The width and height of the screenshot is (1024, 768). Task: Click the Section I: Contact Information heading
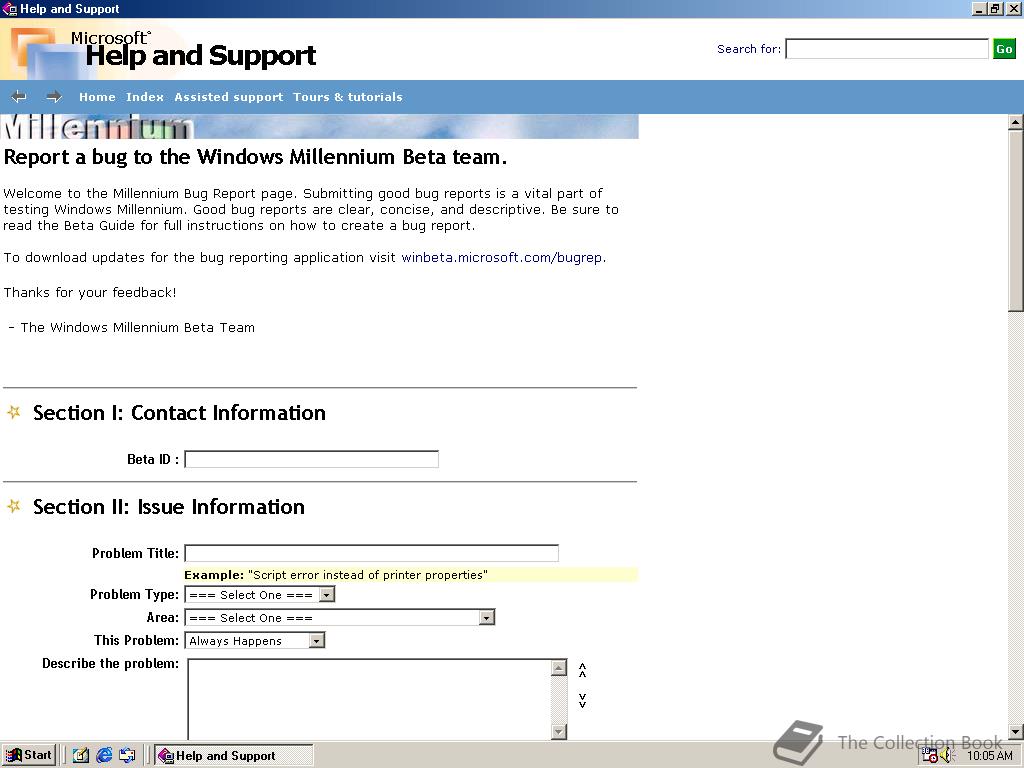(x=179, y=413)
